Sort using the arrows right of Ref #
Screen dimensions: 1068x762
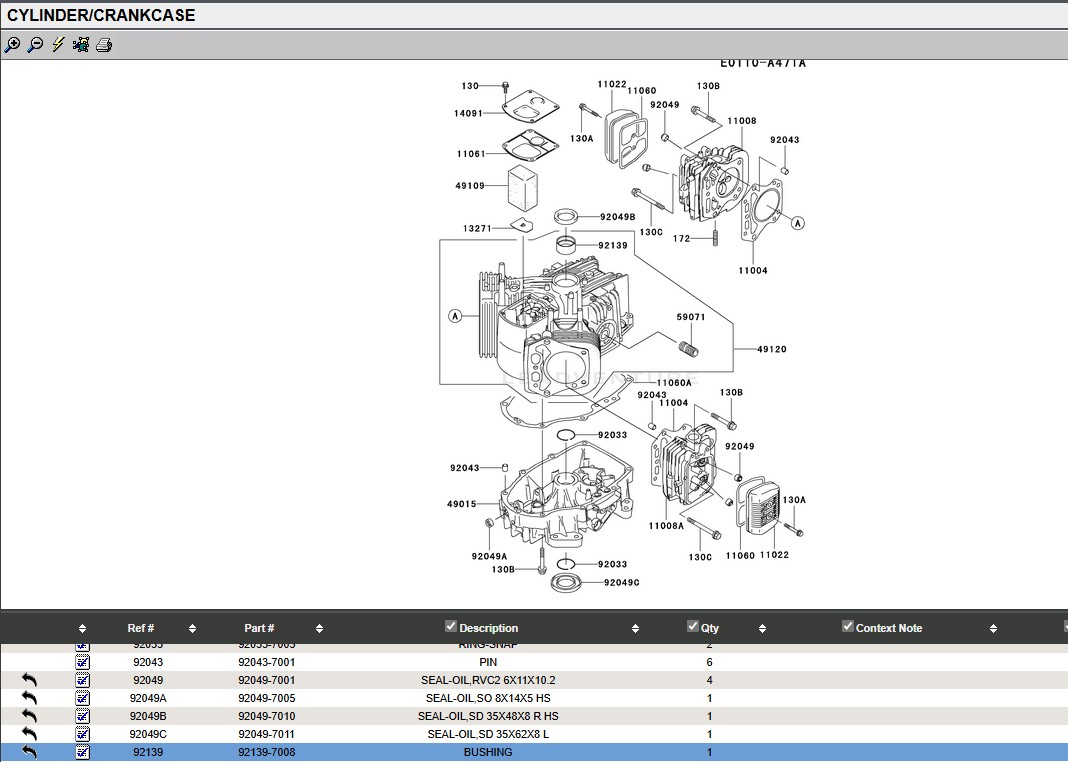192,629
